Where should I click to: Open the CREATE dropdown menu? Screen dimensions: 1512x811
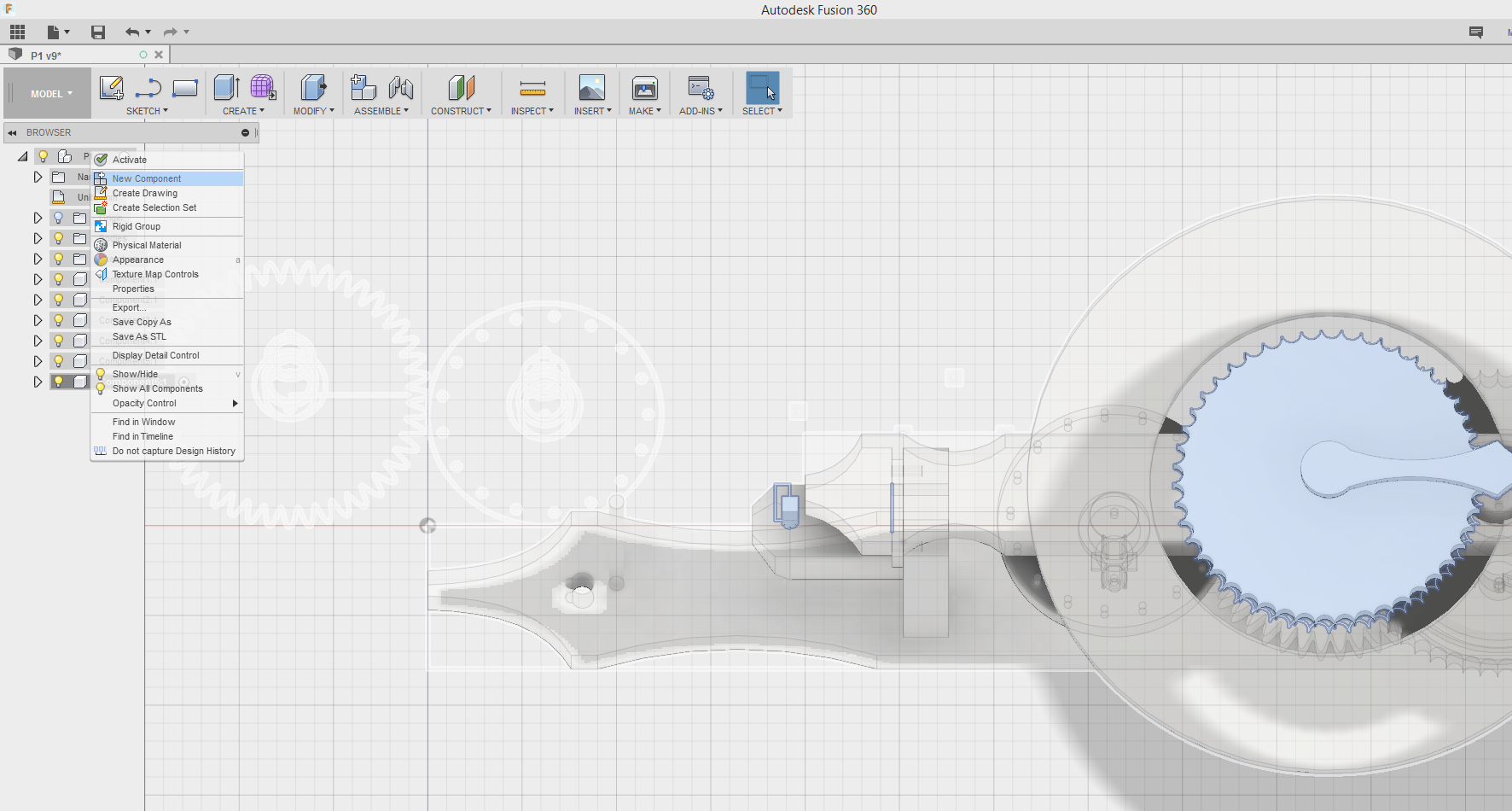tap(243, 111)
